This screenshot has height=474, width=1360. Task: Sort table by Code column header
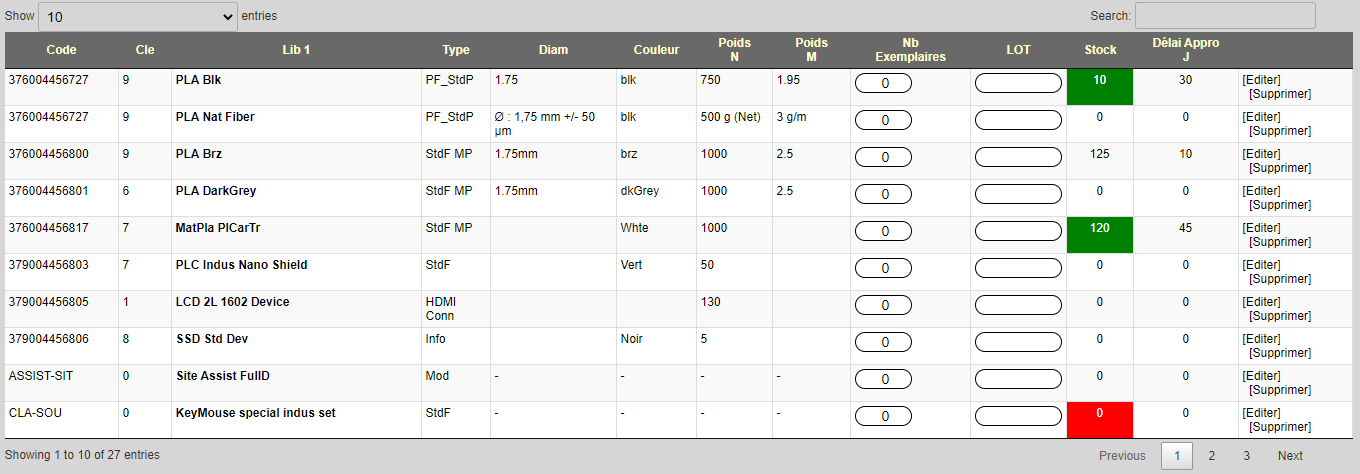tap(61, 50)
